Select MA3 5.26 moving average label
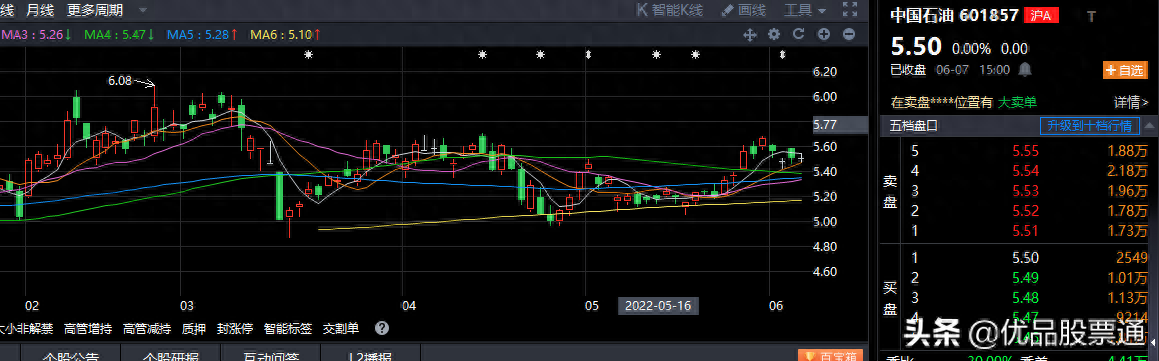Screen dimensions: 1159x361 point(36,34)
